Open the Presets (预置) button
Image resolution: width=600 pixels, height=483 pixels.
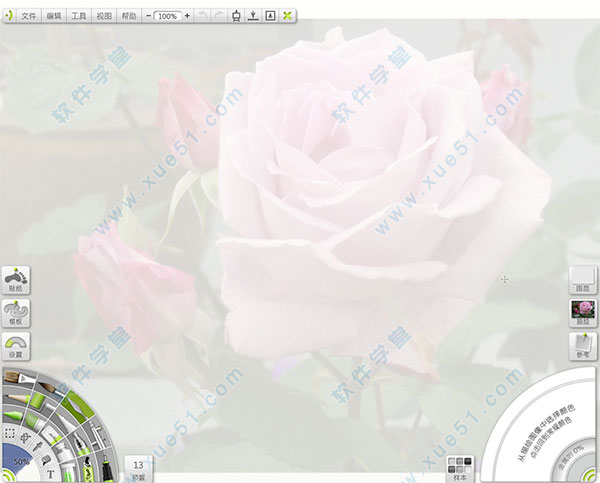(139, 469)
